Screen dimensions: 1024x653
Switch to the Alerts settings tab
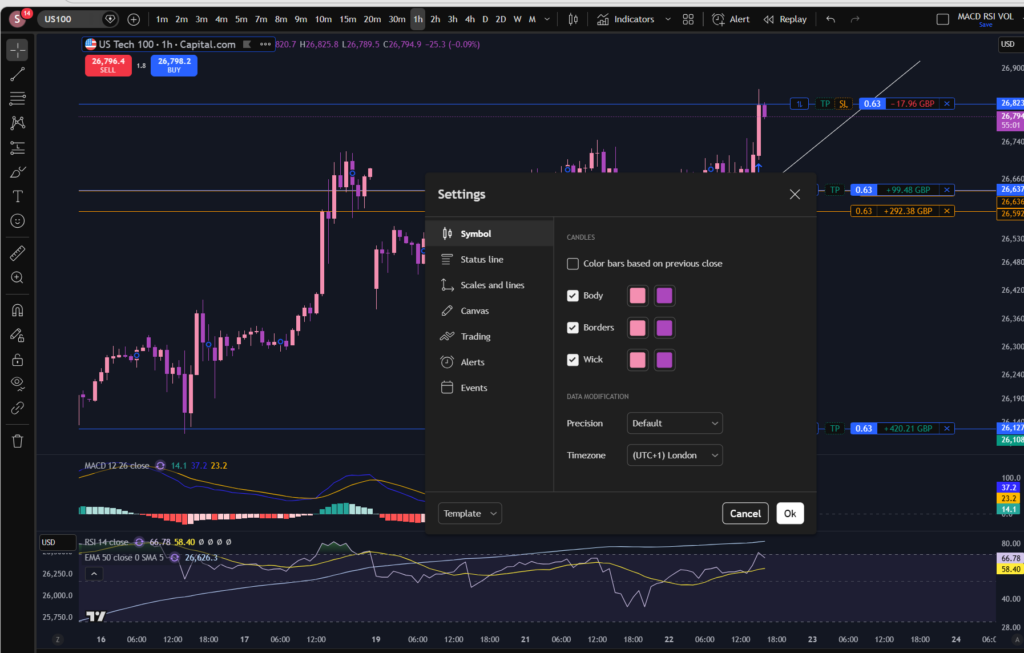pos(489,362)
